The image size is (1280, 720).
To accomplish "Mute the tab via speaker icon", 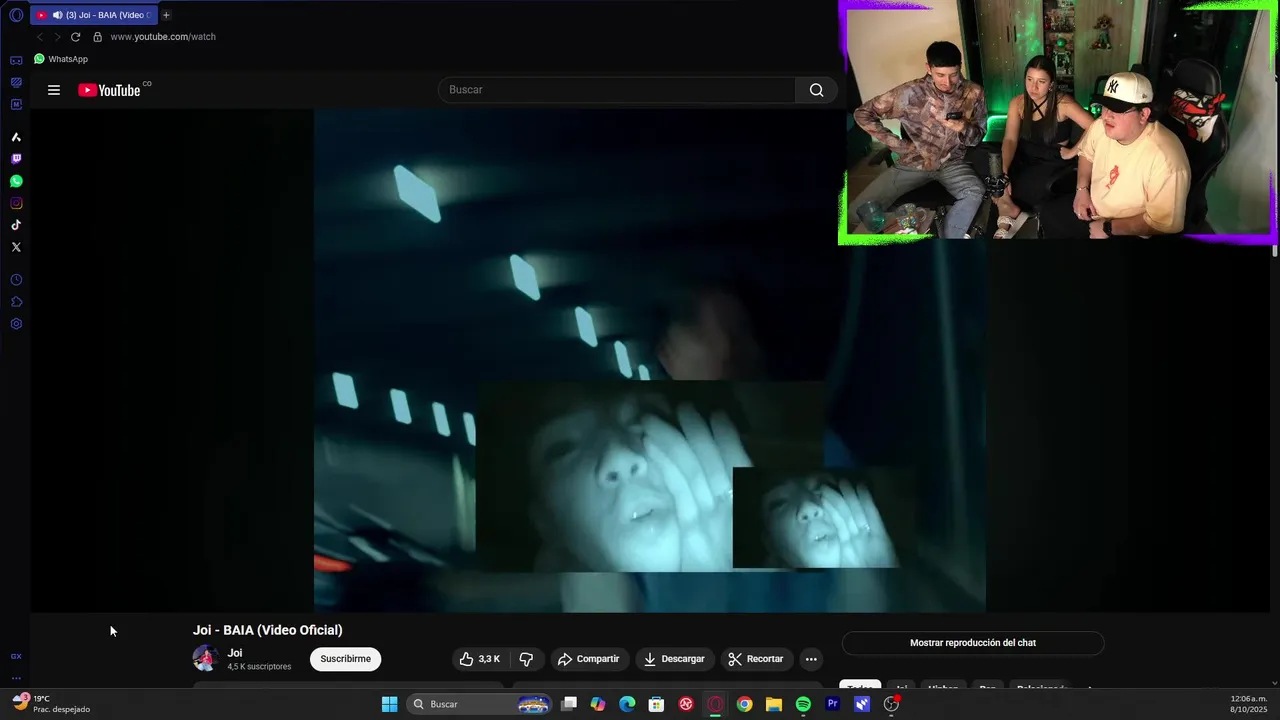I will 57,15.
